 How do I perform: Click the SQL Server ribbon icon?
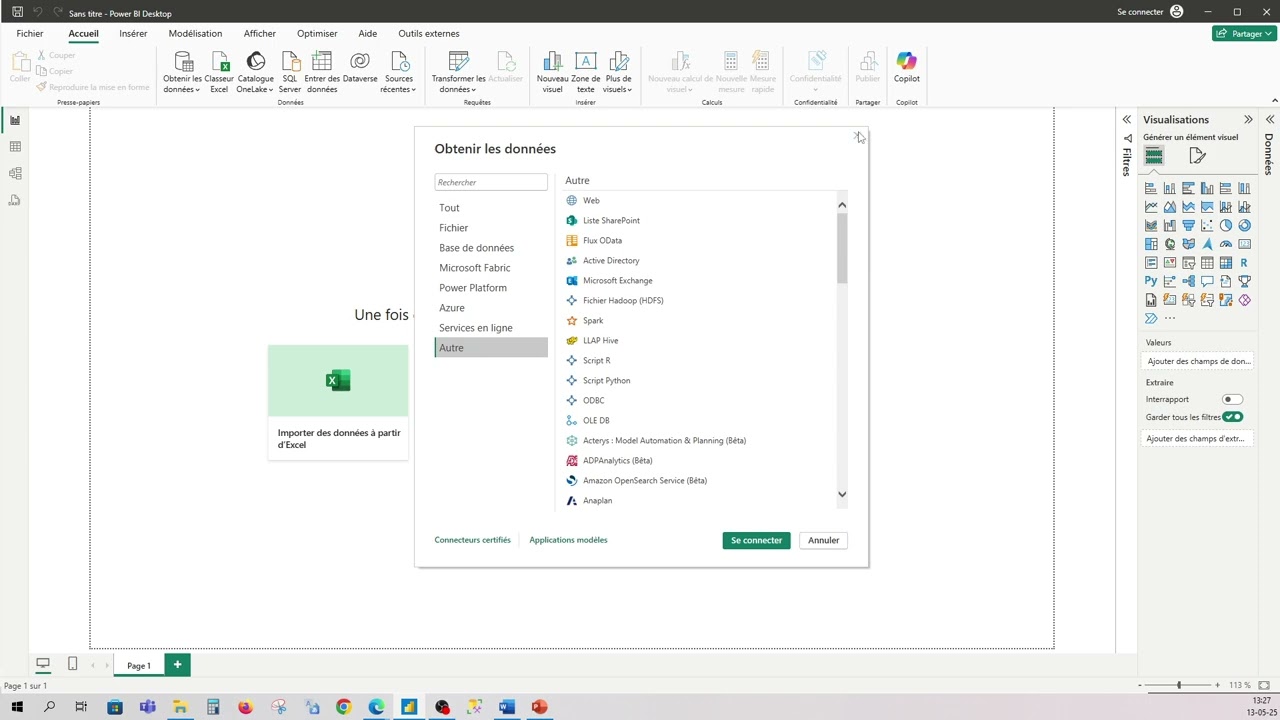click(x=290, y=74)
